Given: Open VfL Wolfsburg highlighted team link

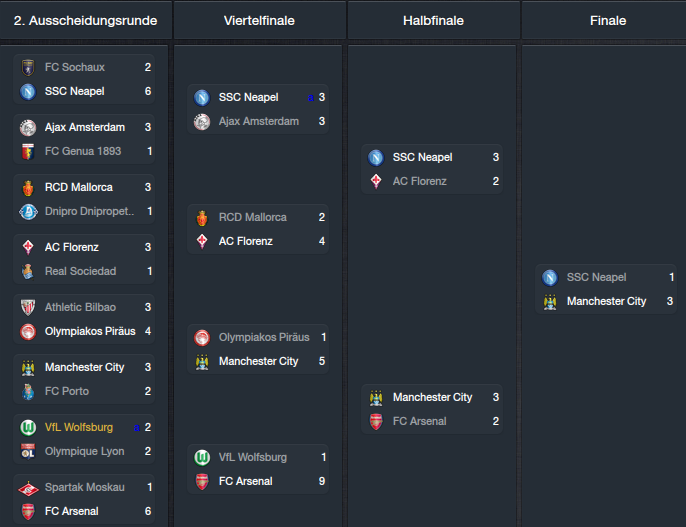Looking at the screenshot, I should click(x=79, y=427).
